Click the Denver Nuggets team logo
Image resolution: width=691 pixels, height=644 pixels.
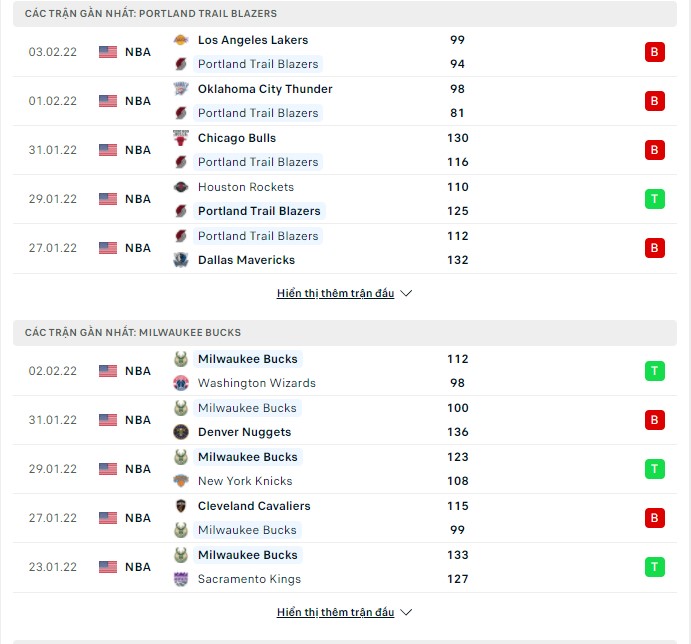pyautogui.click(x=180, y=432)
